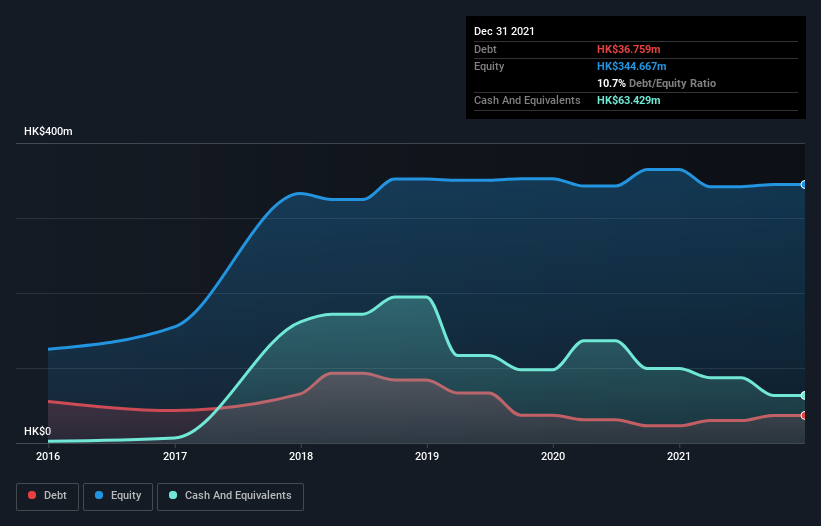Image resolution: width=821 pixels, height=526 pixels.
Task: Click the blue Equity legend dot
Action: [x=99, y=495]
